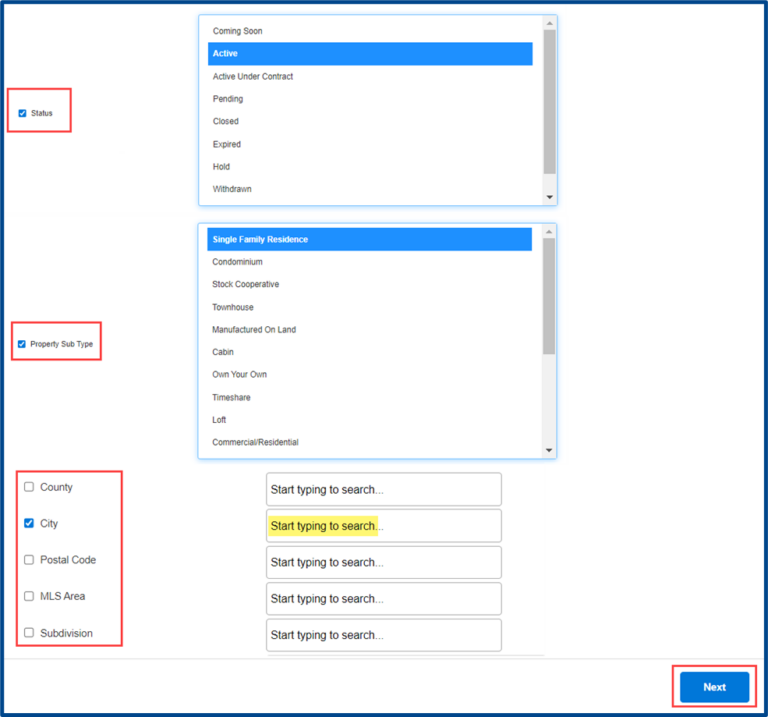Image resolution: width=768 pixels, height=717 pixels.
Task: Uncheck the City checkbox
Action: click(x=29, y=523)
